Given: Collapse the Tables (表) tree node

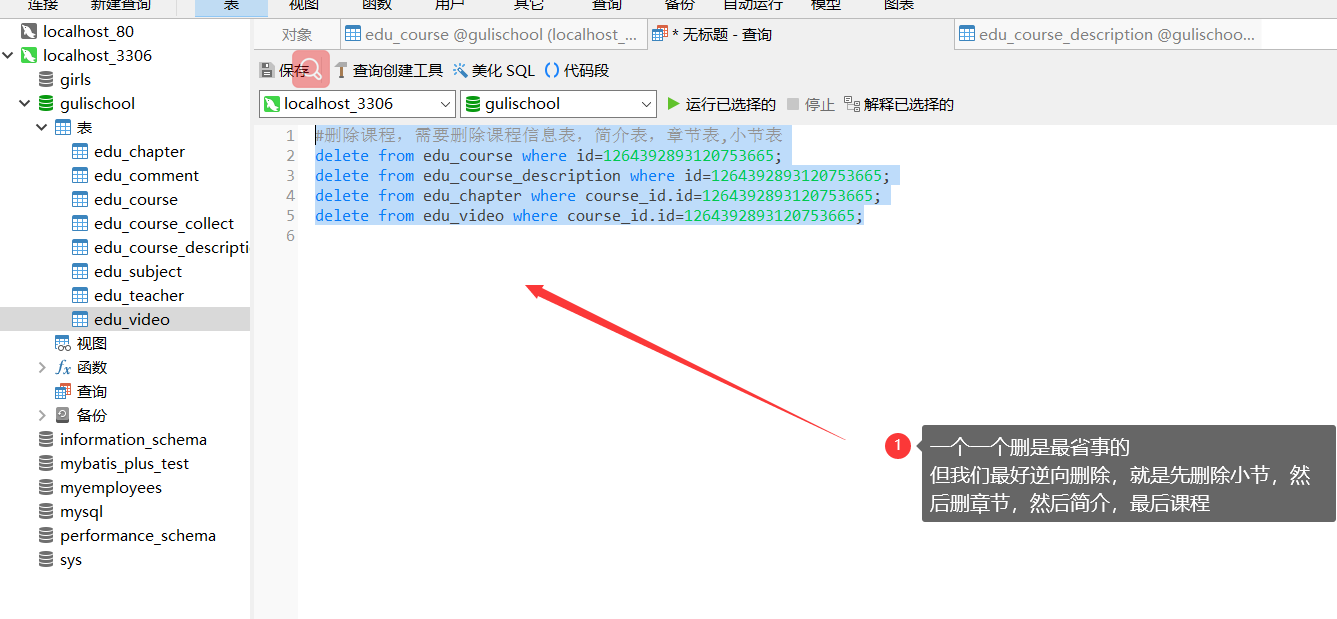Looking at the screenshot, I should [42, 128].
